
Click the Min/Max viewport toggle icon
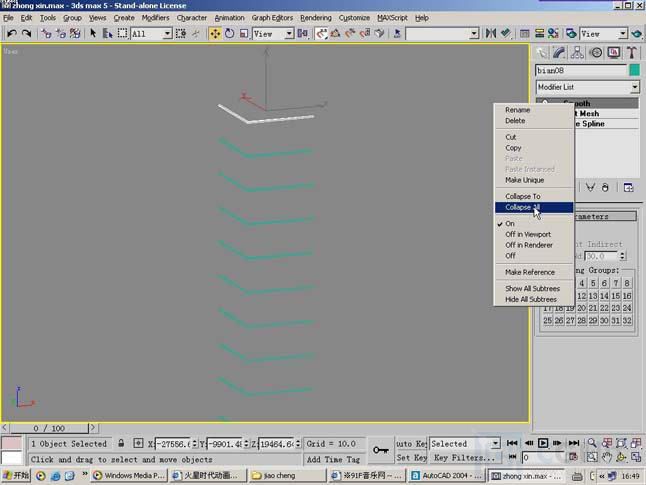coord(636,457)
